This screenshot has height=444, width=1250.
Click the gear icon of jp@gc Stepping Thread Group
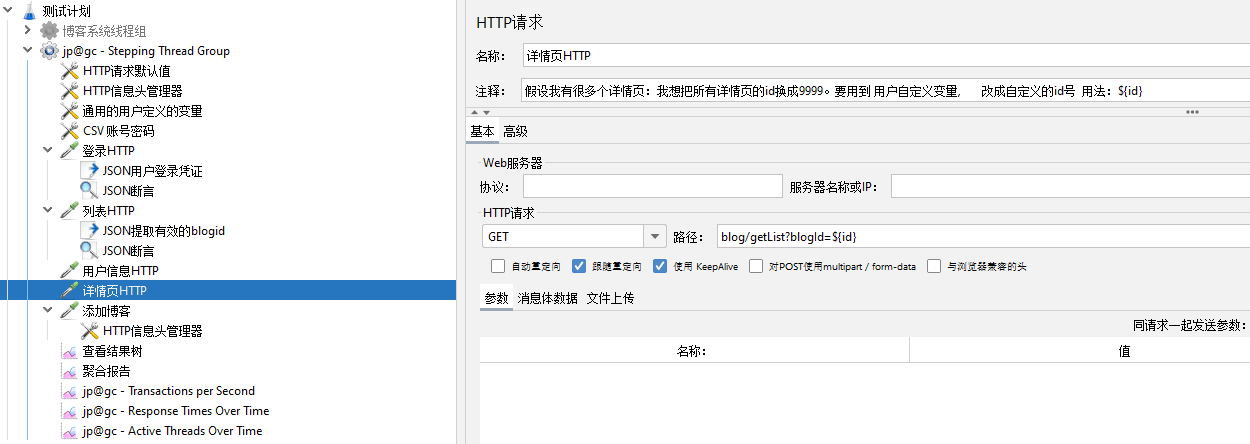[x=49, y=51]
